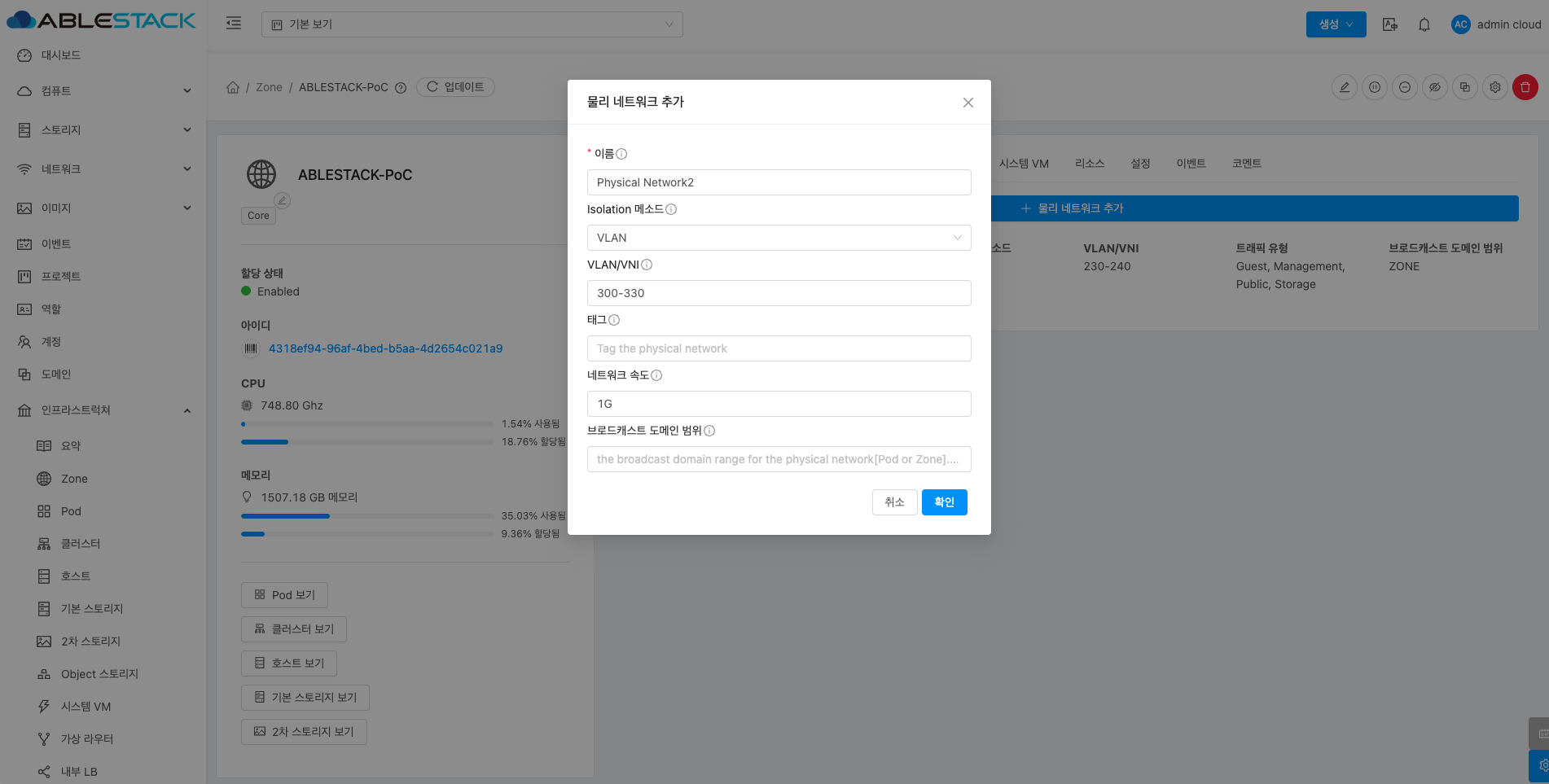
Task: Click the zone ID link
Action: point(385,348)
